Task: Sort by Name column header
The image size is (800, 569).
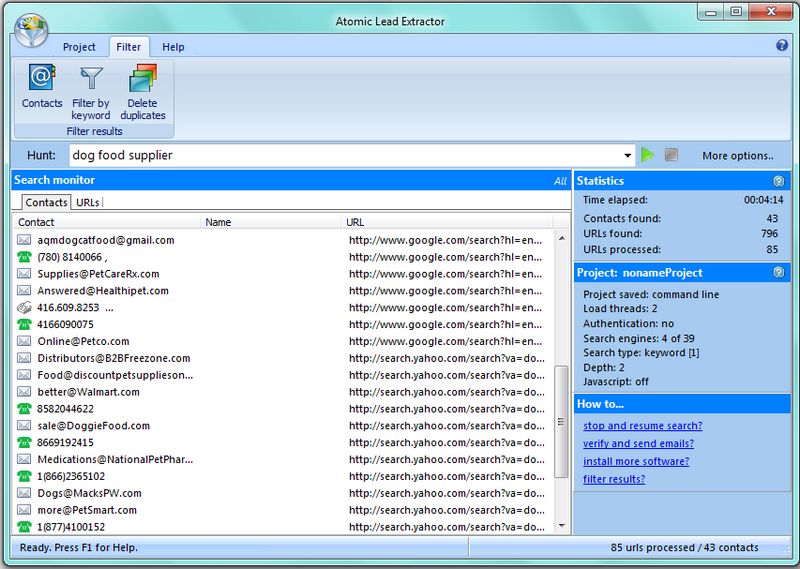Action: pyautogui.click(x=271, y=222)
